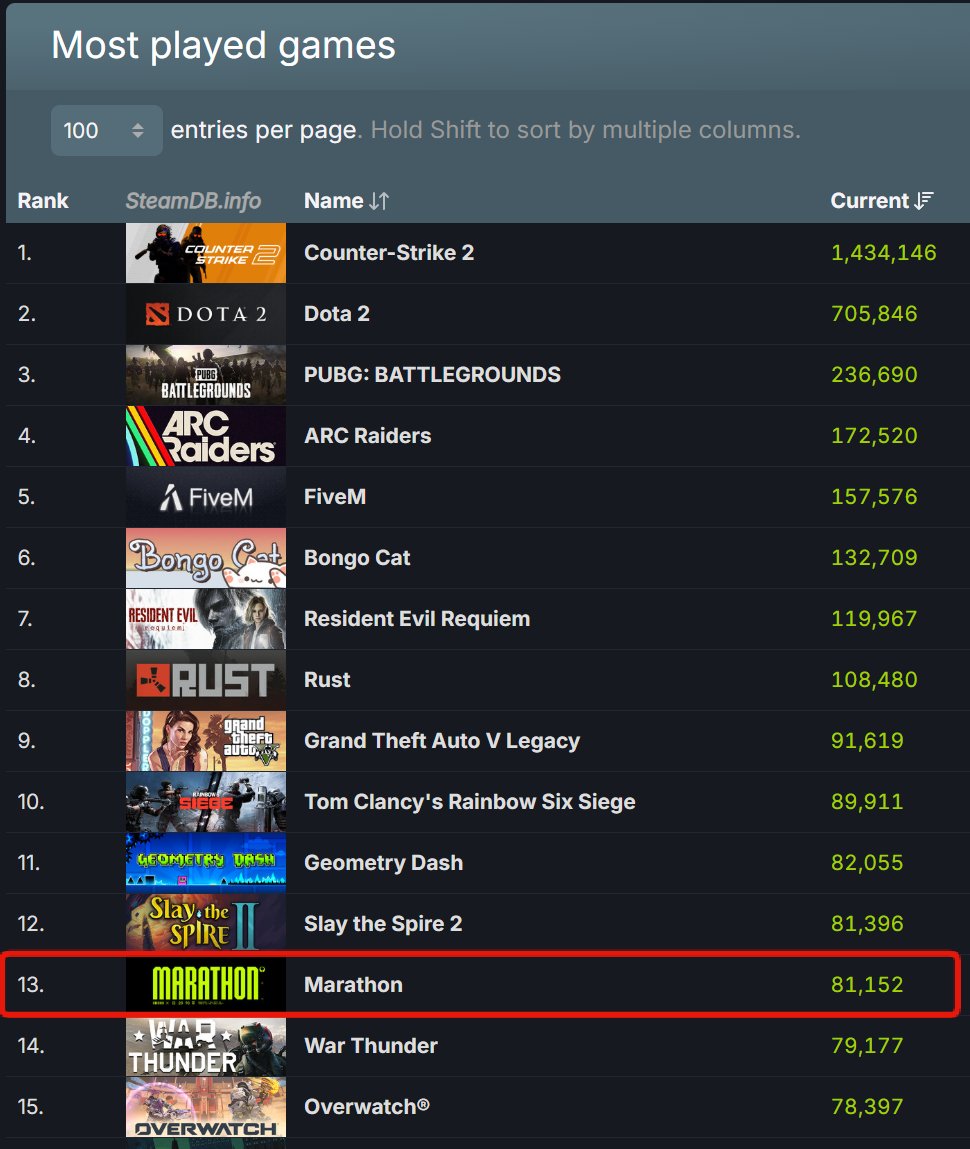Open the War Thunder name link
970x1149 pixels.
[x=371, y=1046]
